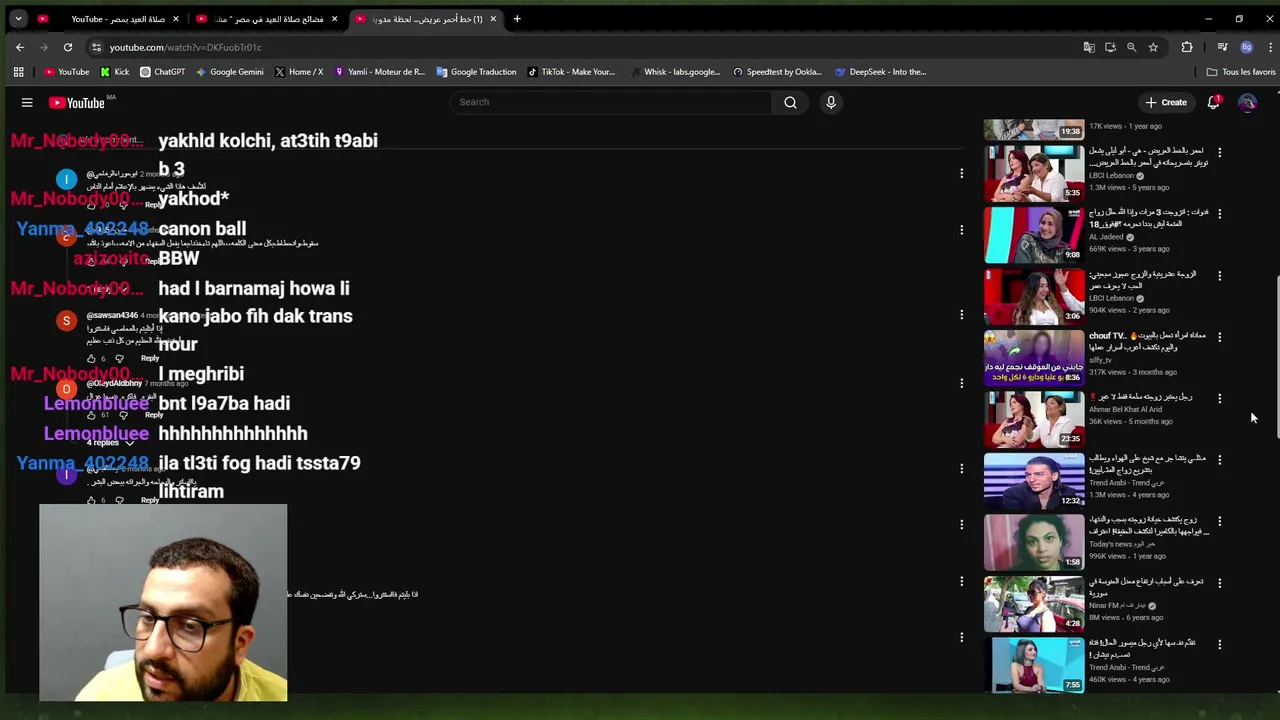Open the 12:32 Trend Arabi video thumbnail

1034,480
